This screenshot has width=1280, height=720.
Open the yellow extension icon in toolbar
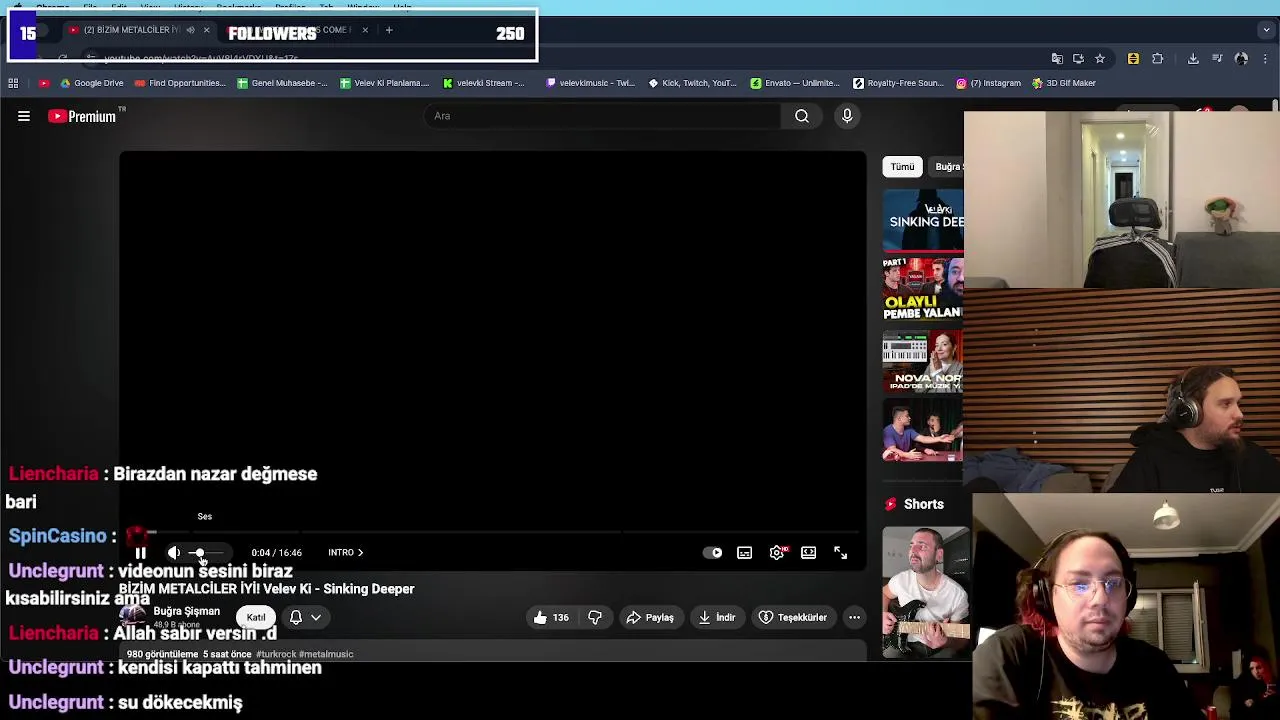click(x=1133, y=59)
